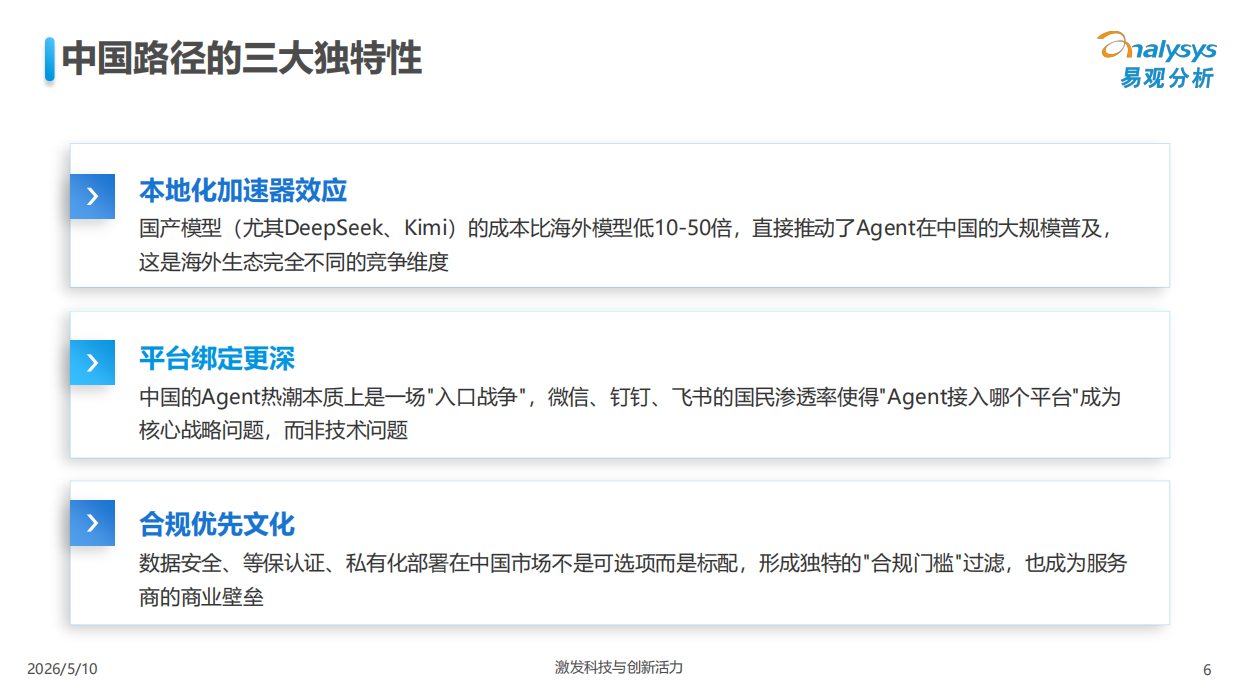
Task: Click text line starting 国产模型（尤其DeepSeek、Kimi）
Action: click(626, 228)
